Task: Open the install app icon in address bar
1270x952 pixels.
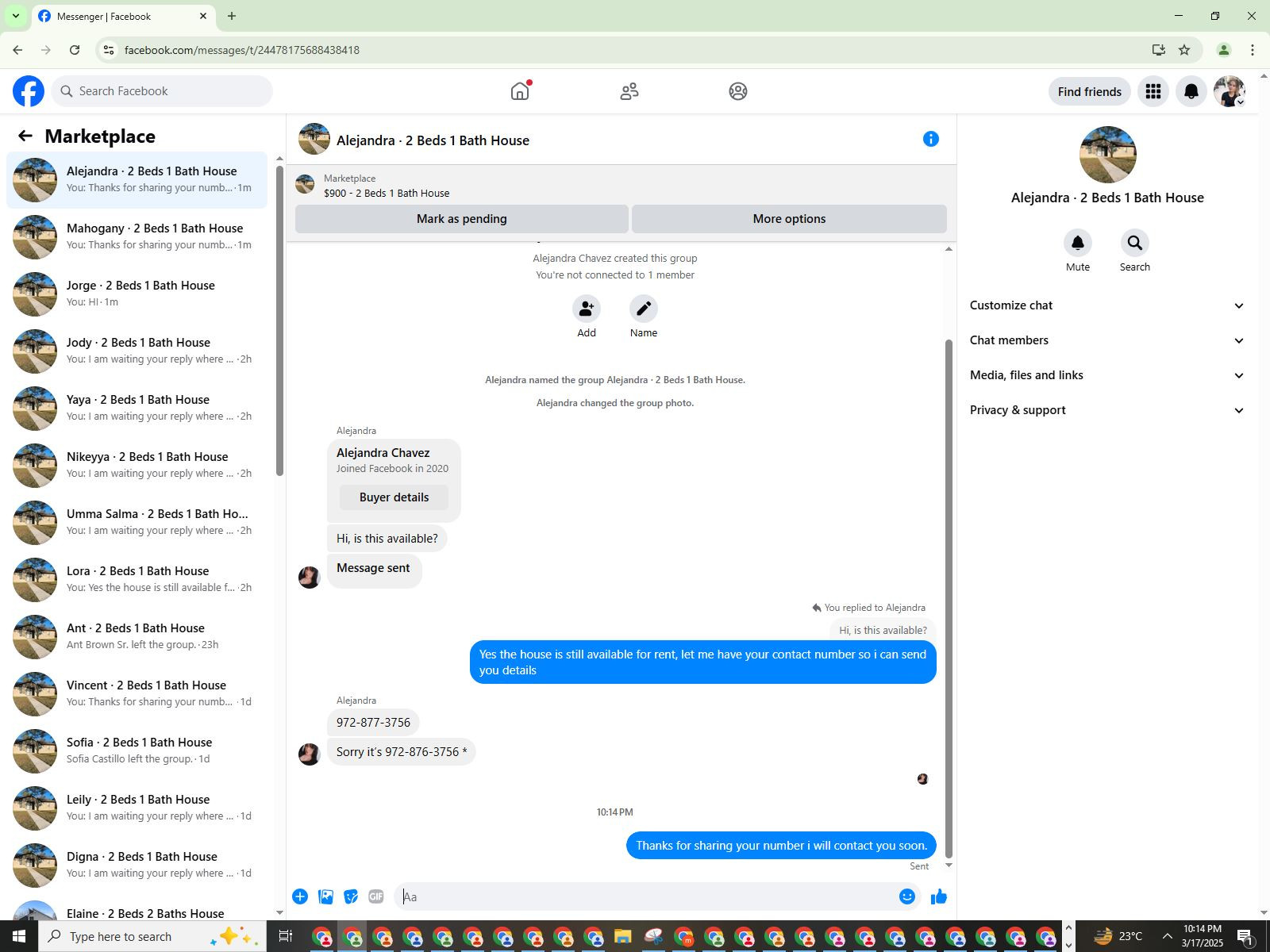Action: point(1159,50)
